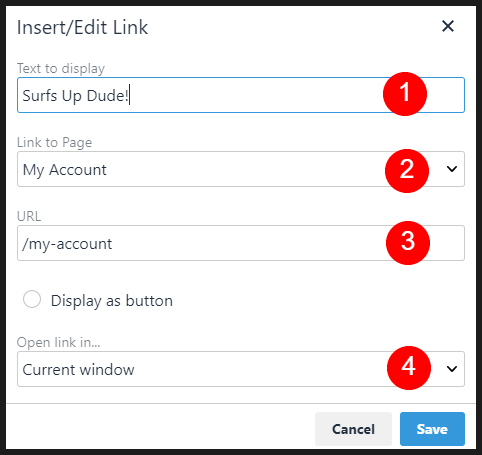Click the red number 4 marker
The image size is (482, 455).
[409, 368]
